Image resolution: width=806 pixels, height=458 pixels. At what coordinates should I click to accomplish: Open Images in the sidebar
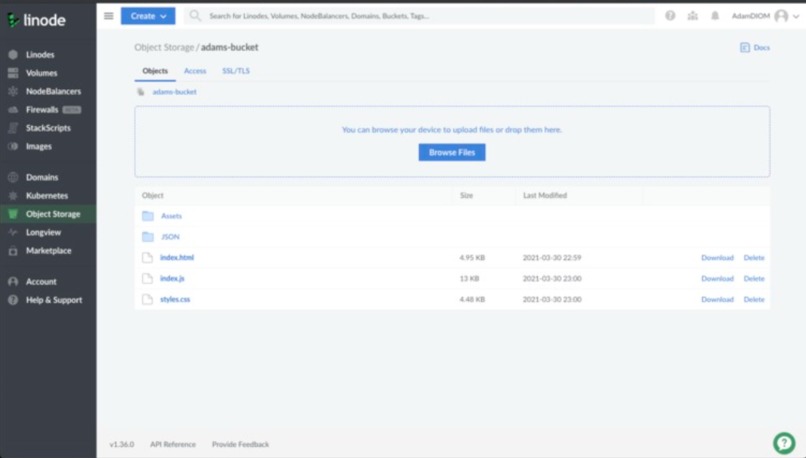coord(39,146)
